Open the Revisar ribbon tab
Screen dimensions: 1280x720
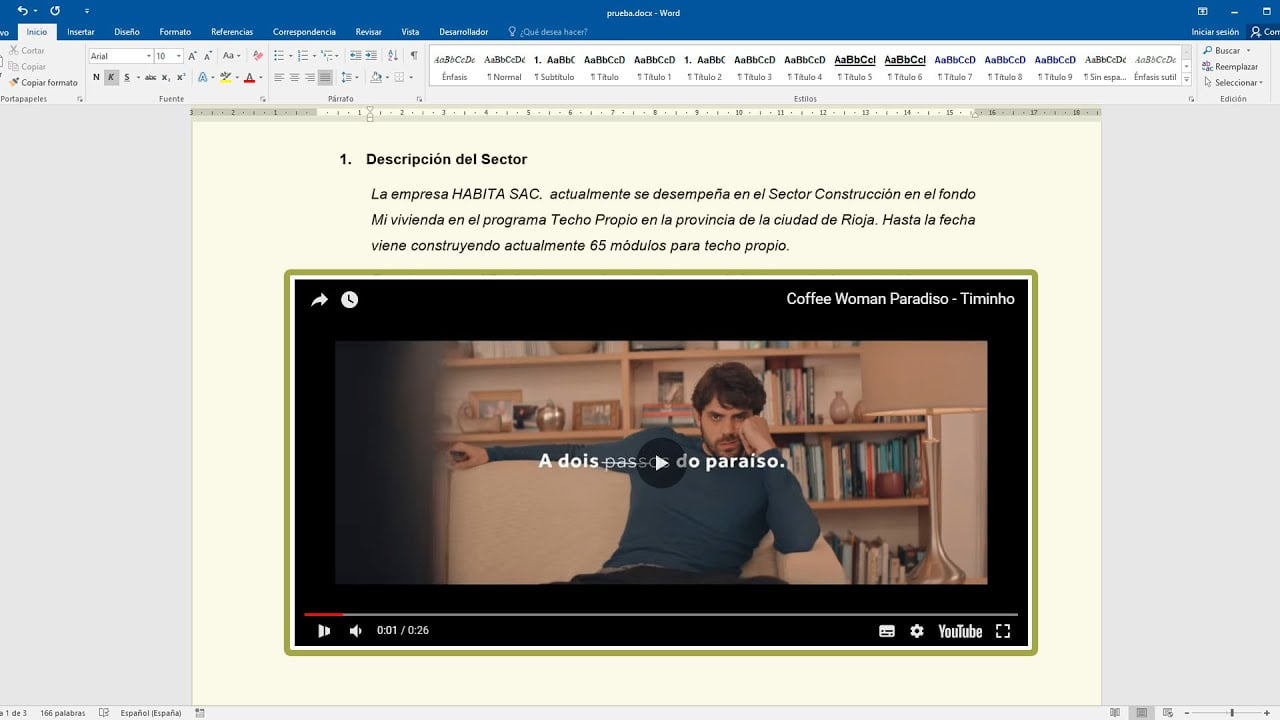pos(368,32)
